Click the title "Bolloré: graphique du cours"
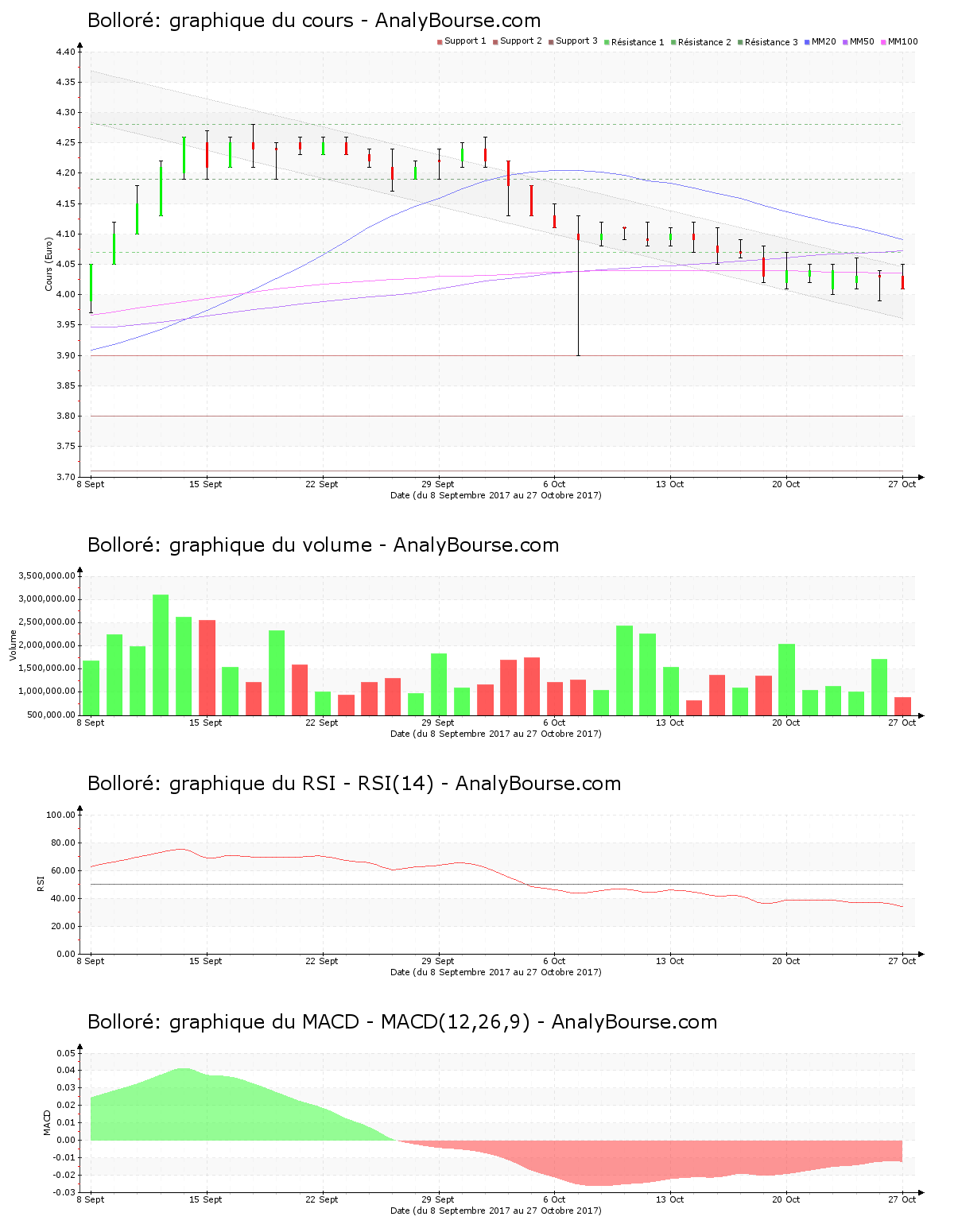Screen dimensions: 954x1232 [220, 21]
